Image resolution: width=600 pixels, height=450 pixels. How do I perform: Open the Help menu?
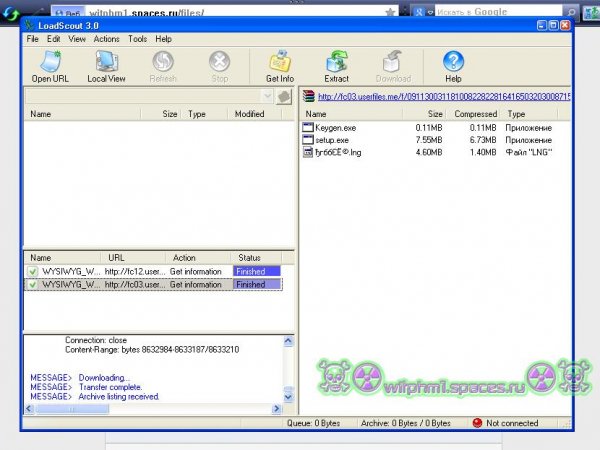163,39
